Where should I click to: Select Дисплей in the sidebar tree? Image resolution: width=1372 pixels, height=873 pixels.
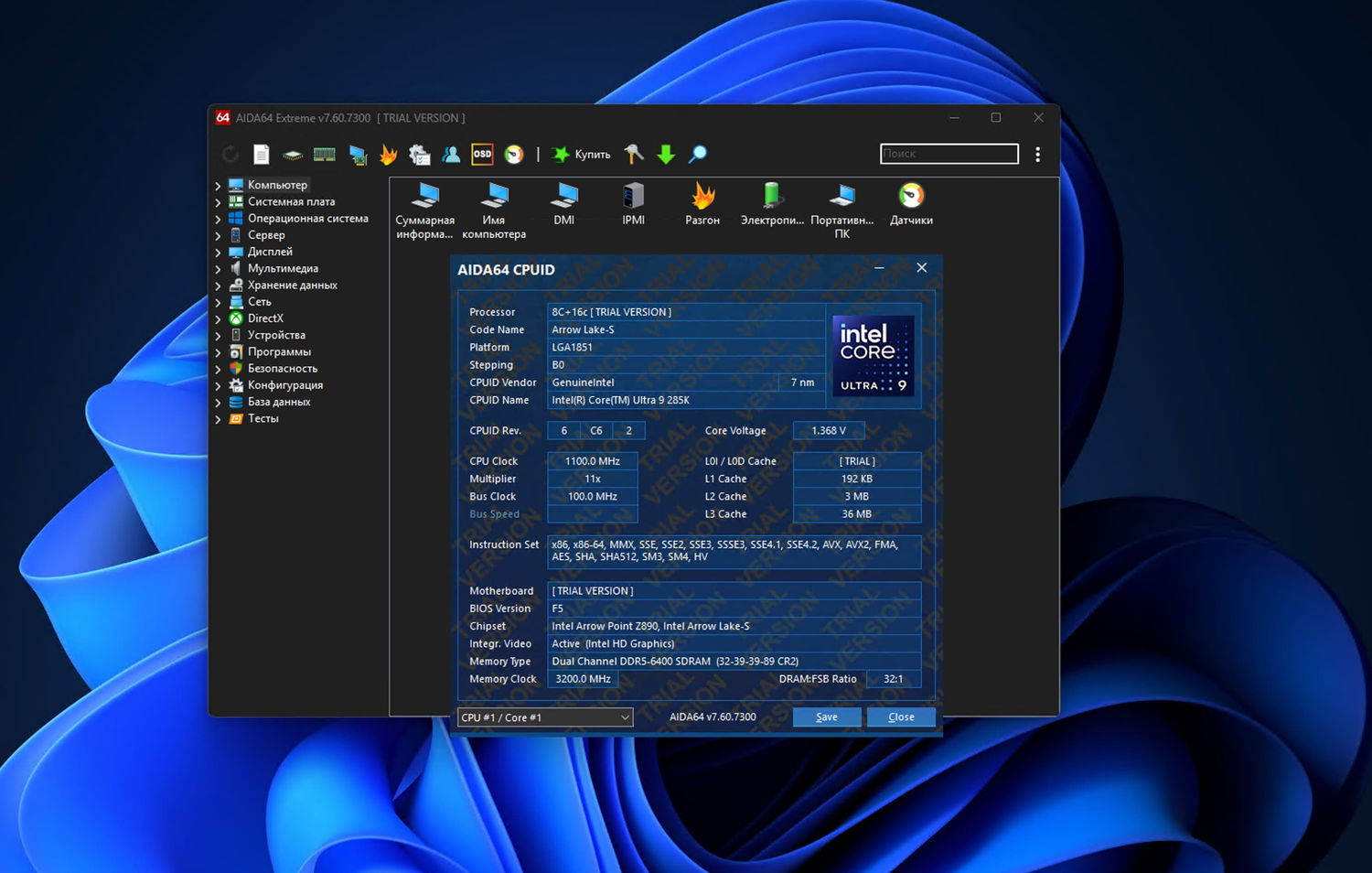[270, 252]
